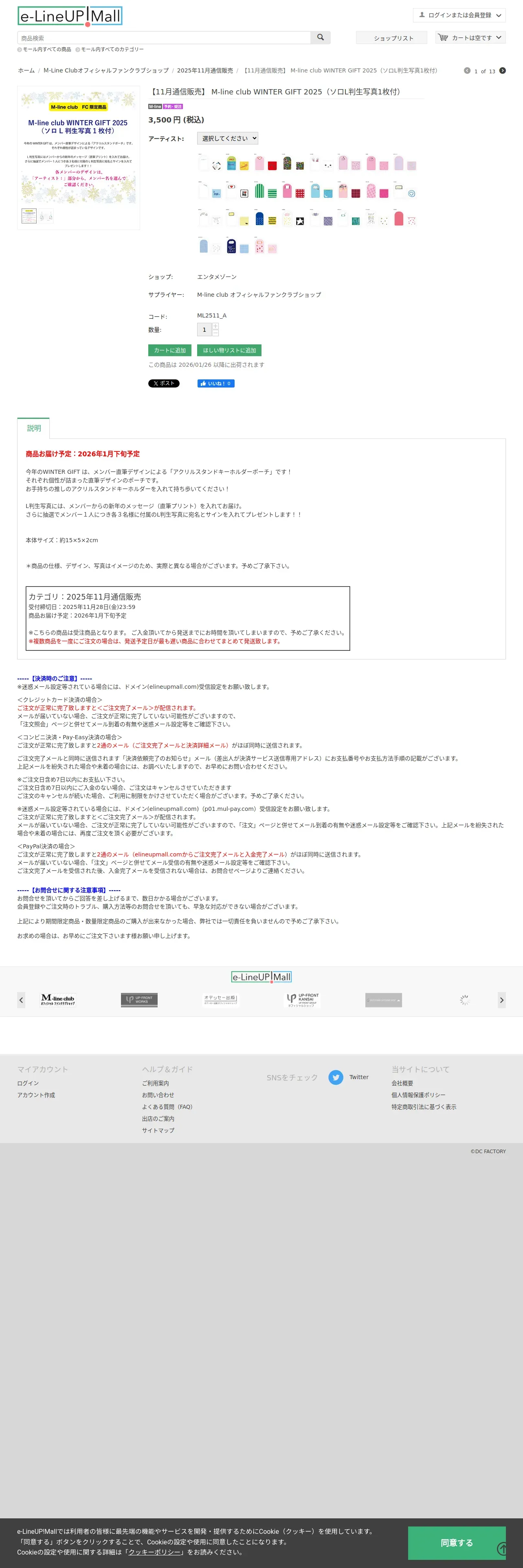Open the artist selection dropdown
Image resolution: width=523 pixels, height=1568 pixels.
(227, 138)
